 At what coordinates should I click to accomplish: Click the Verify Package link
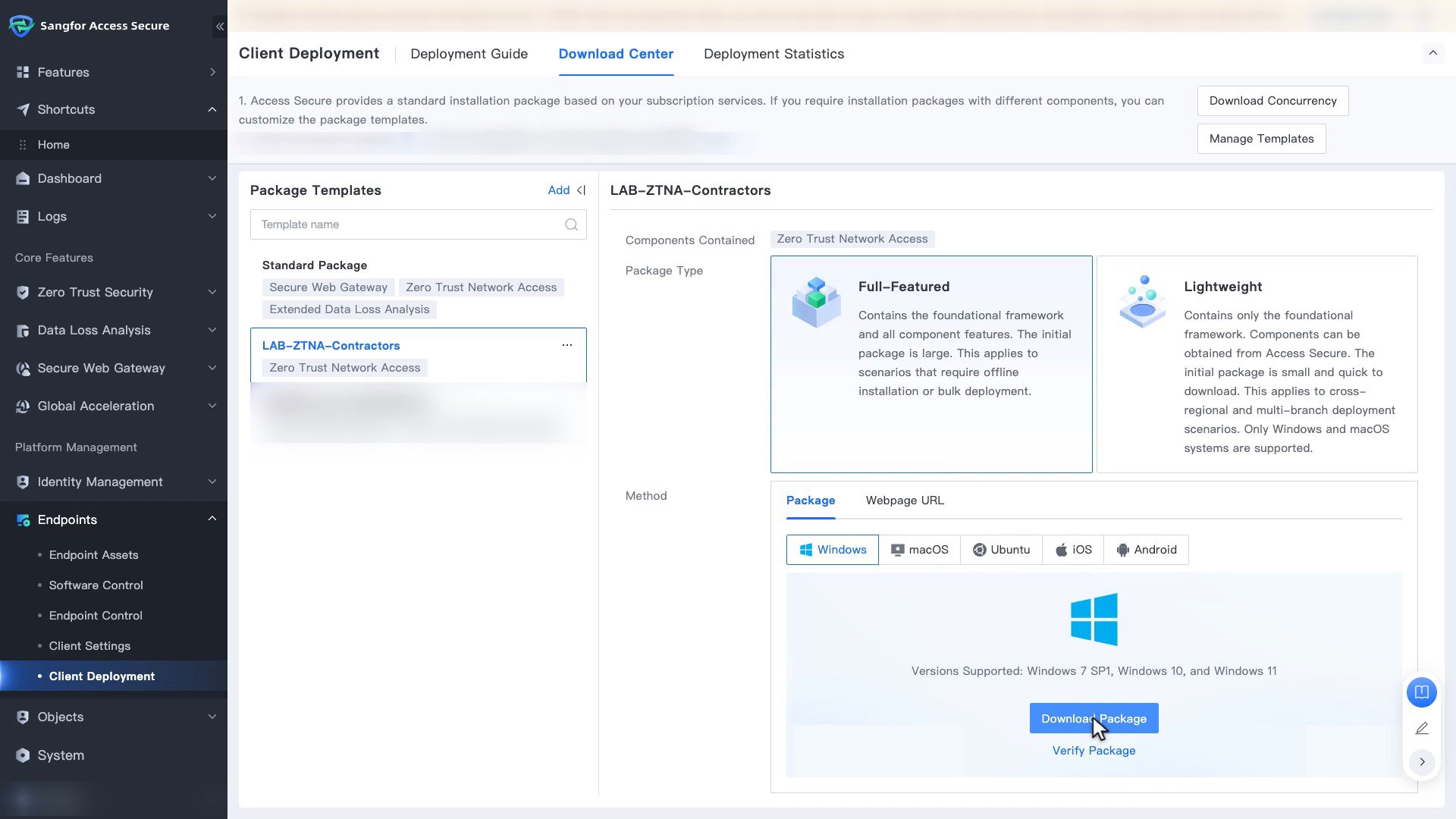click(x=1094, y=751)
